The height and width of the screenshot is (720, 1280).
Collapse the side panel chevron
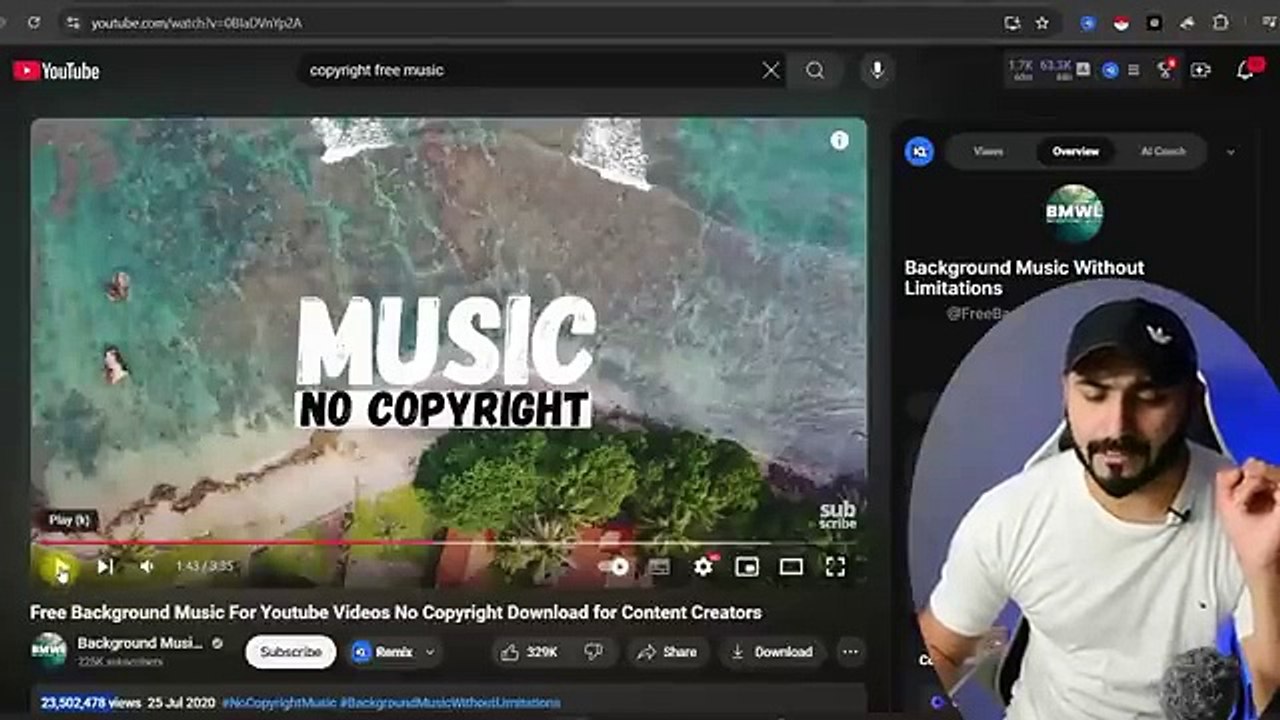point(1230,152)
